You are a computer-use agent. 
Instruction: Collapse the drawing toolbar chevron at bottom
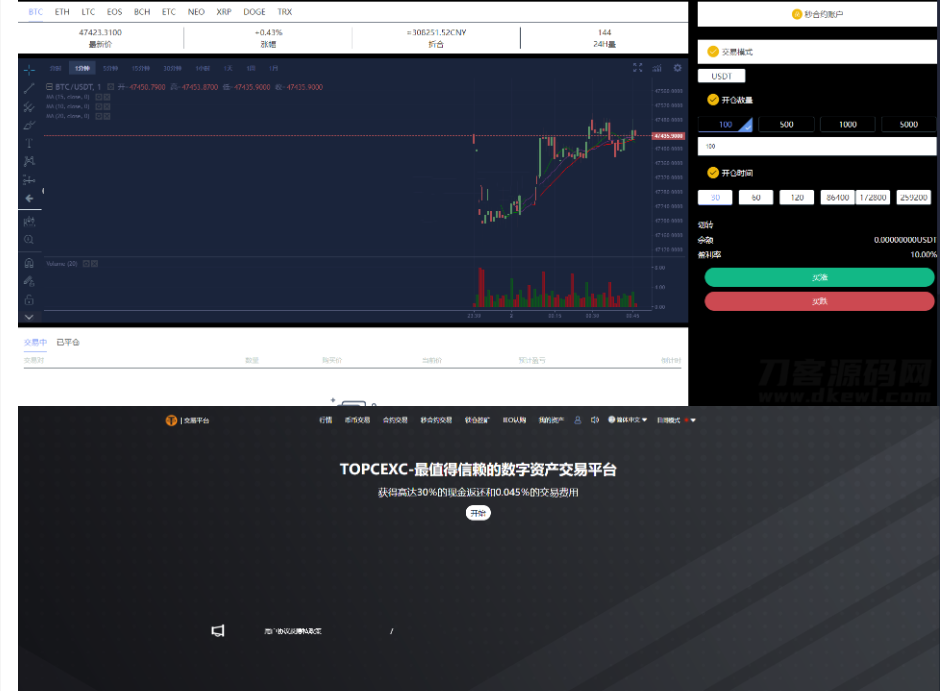coord(29,317)
